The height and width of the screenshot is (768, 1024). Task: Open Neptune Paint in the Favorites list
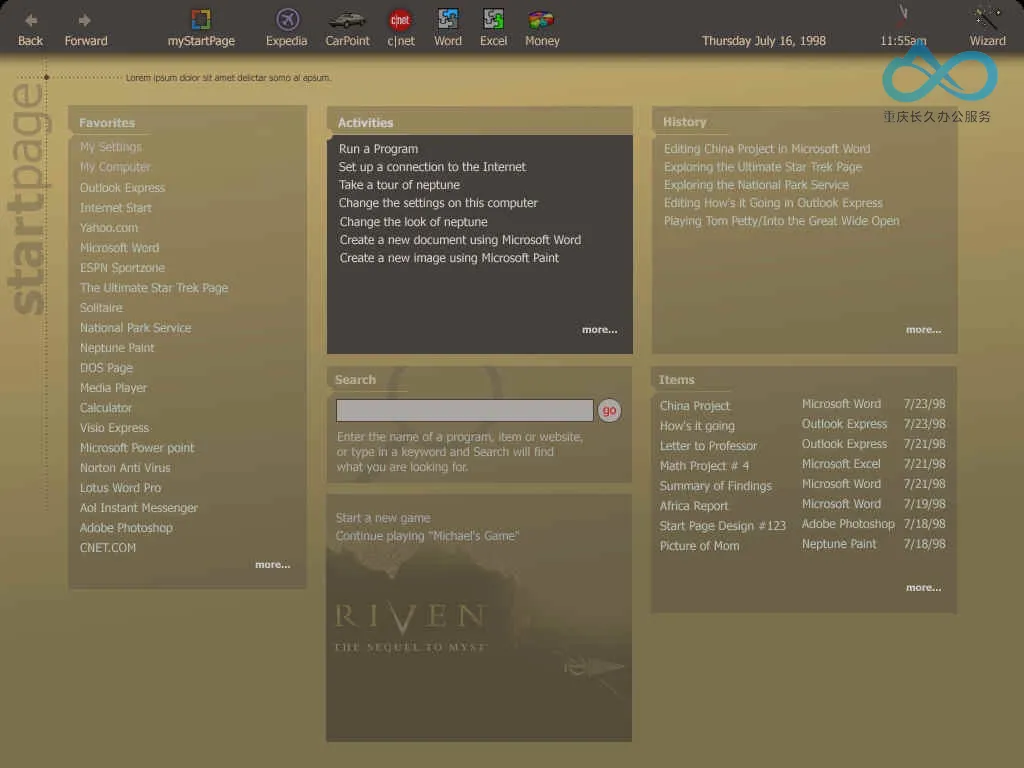coord(117,348)
